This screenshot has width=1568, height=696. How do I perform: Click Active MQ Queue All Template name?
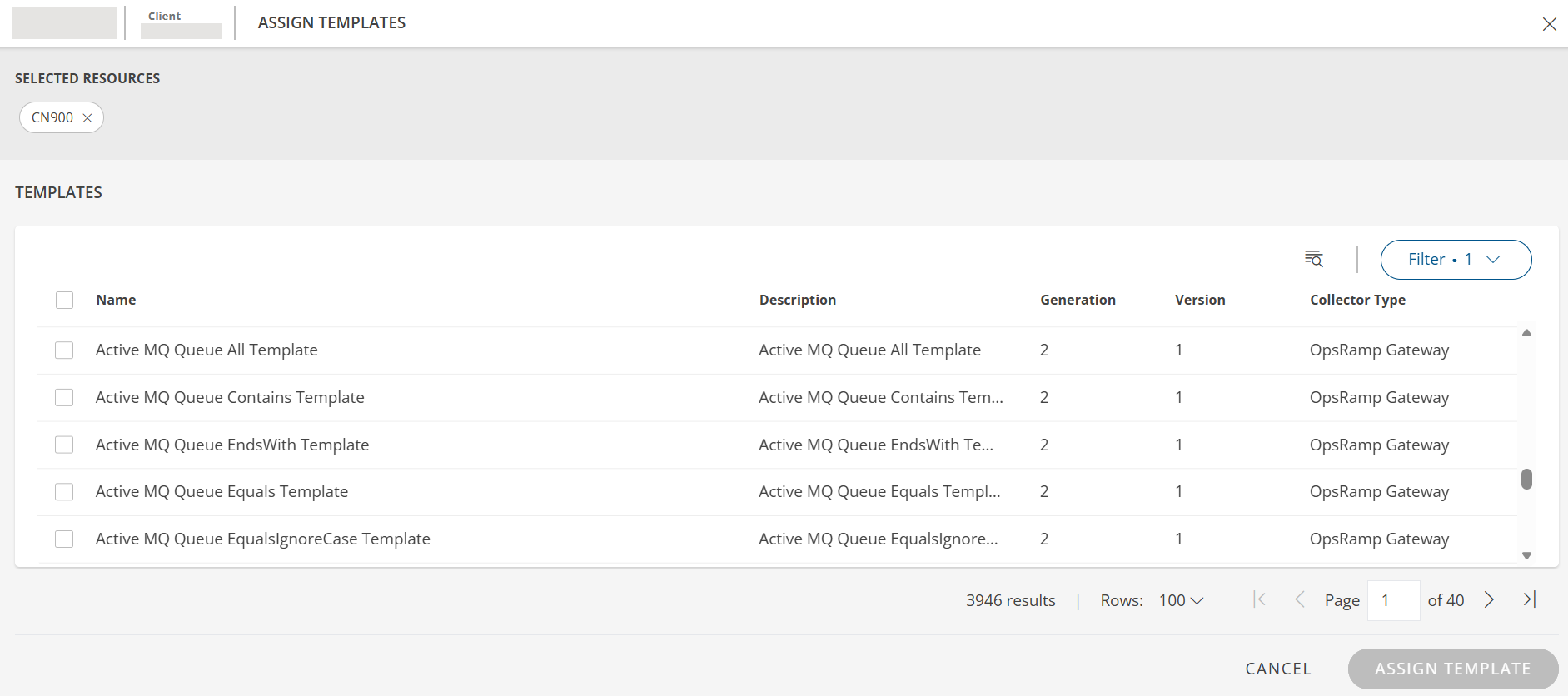pos(207,350)
